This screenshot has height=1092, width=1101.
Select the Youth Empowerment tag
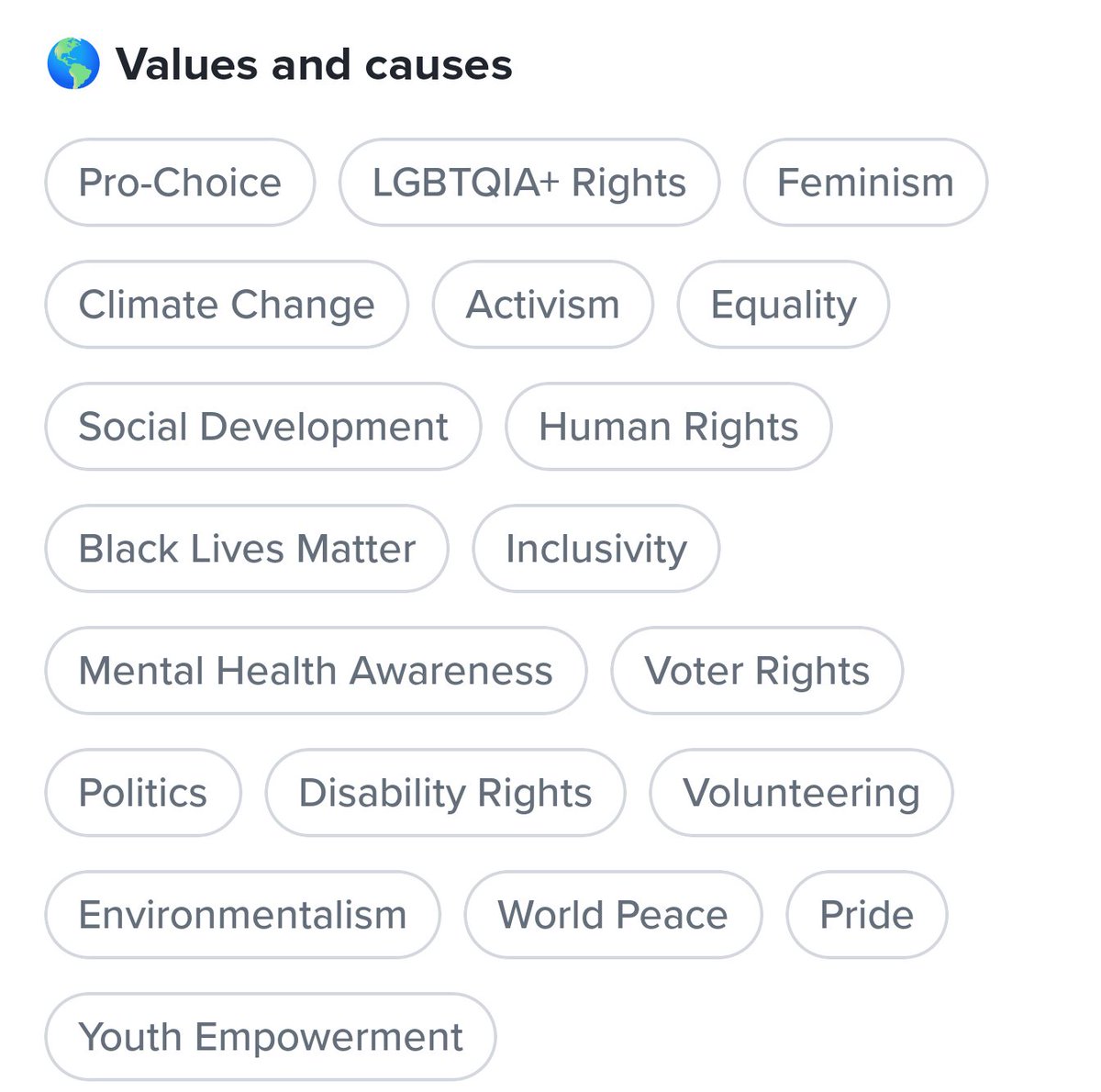click(x=271, y=1036)
